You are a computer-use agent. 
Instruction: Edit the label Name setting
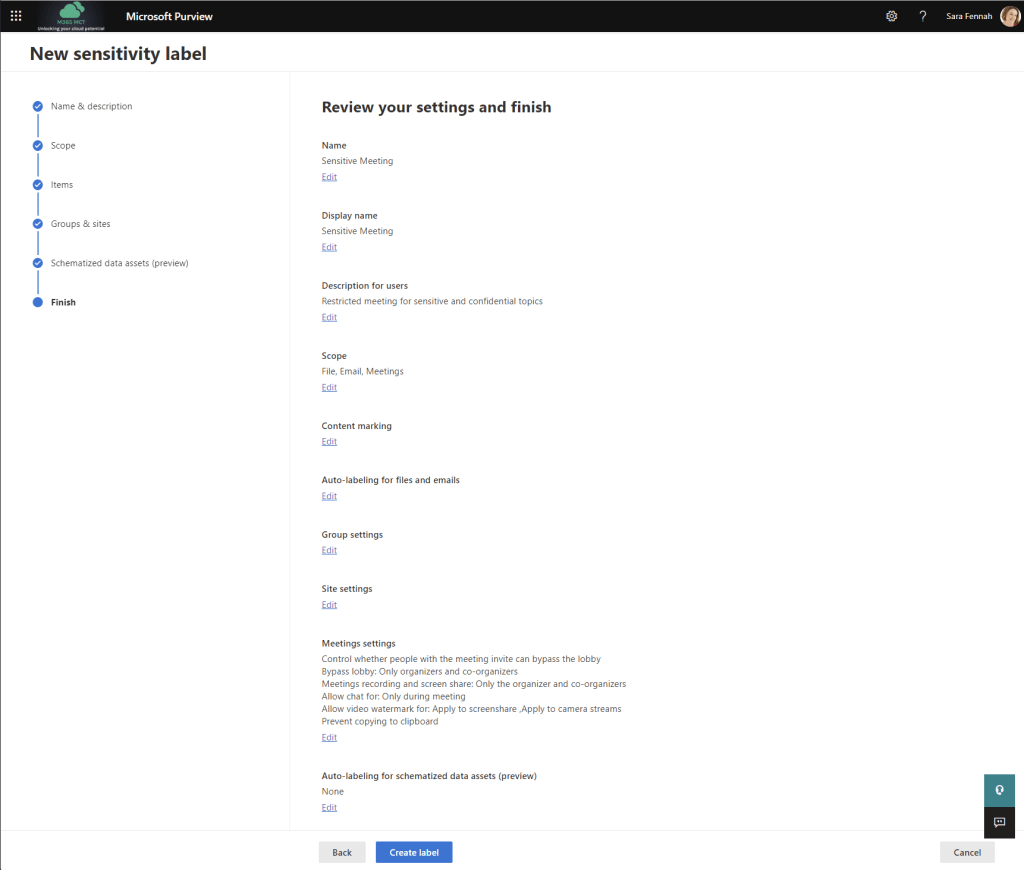(329, 177)
